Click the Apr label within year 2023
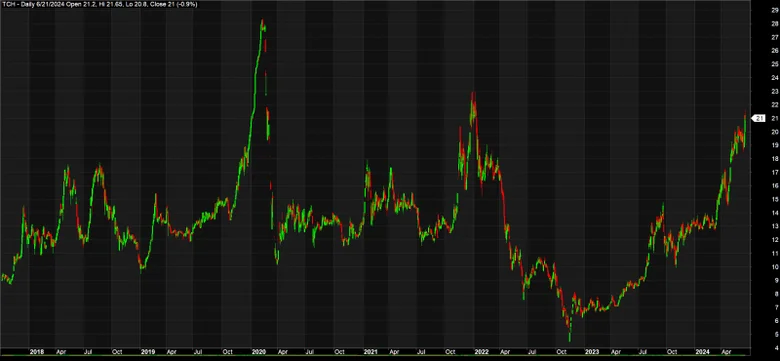 (x=616, y=352)
